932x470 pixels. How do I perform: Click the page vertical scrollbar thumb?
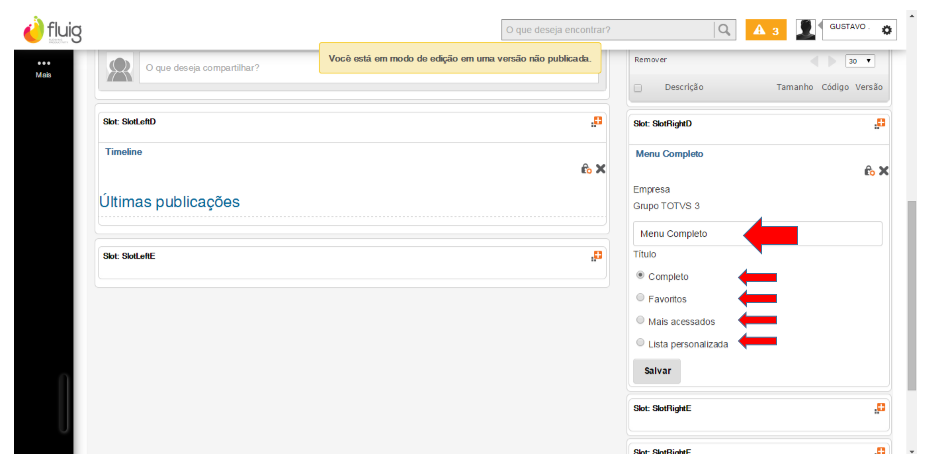[x=911, y=290]
